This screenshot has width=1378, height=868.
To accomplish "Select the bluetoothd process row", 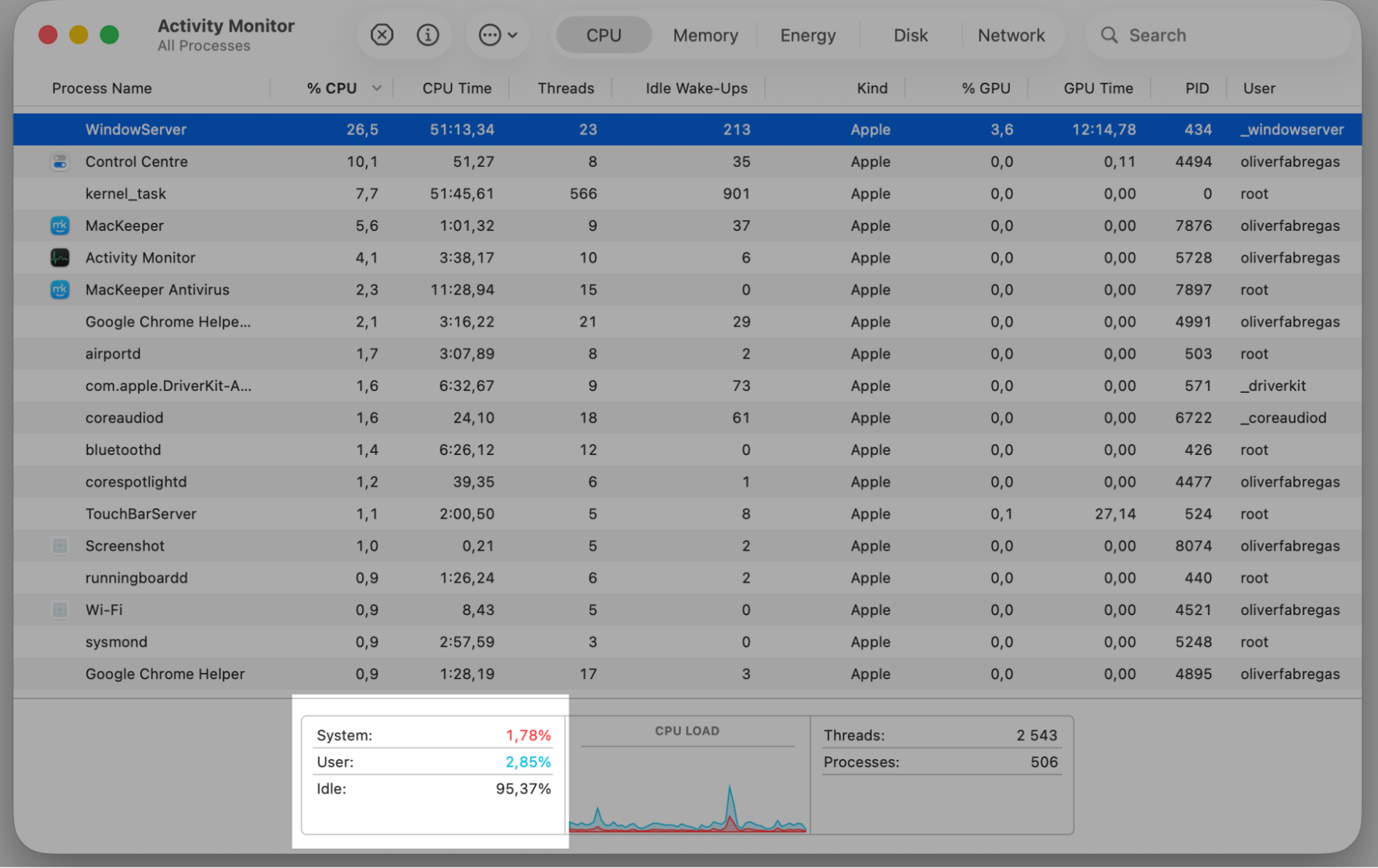I will [687, 450].
